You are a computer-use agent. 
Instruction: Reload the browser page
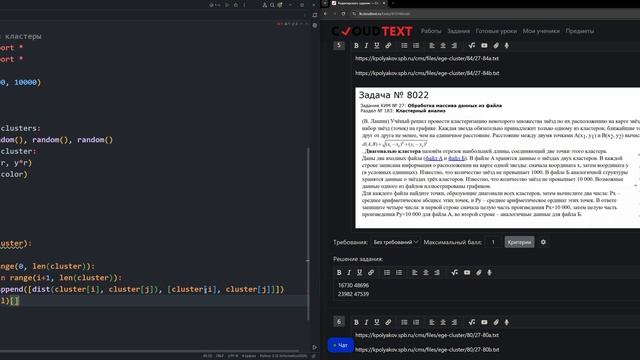tap(343, 14)
